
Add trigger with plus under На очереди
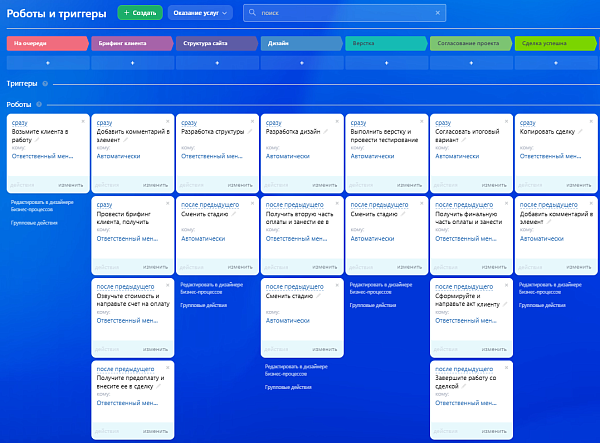point(48,63)
